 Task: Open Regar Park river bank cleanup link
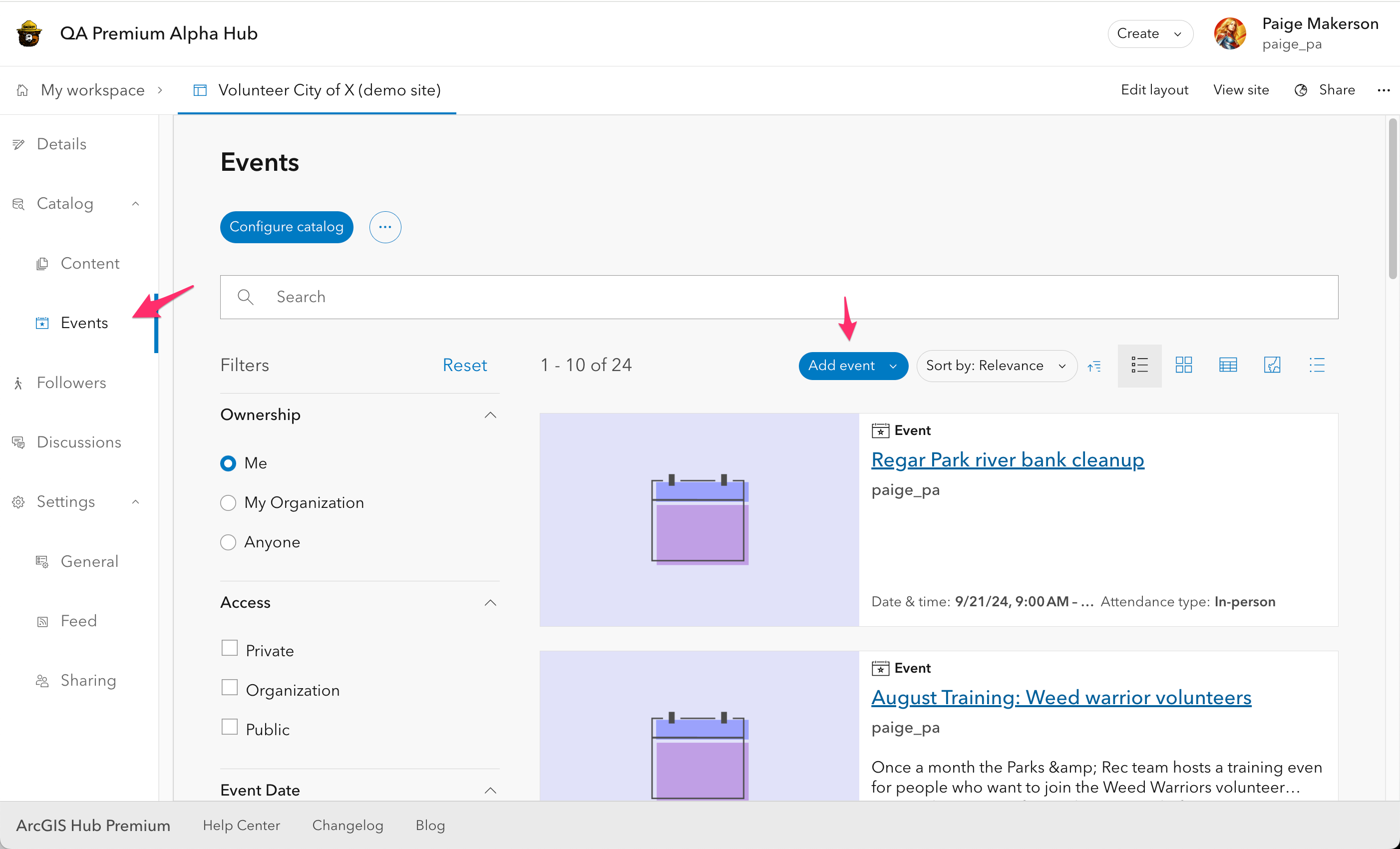click(x=1008, y=459)
